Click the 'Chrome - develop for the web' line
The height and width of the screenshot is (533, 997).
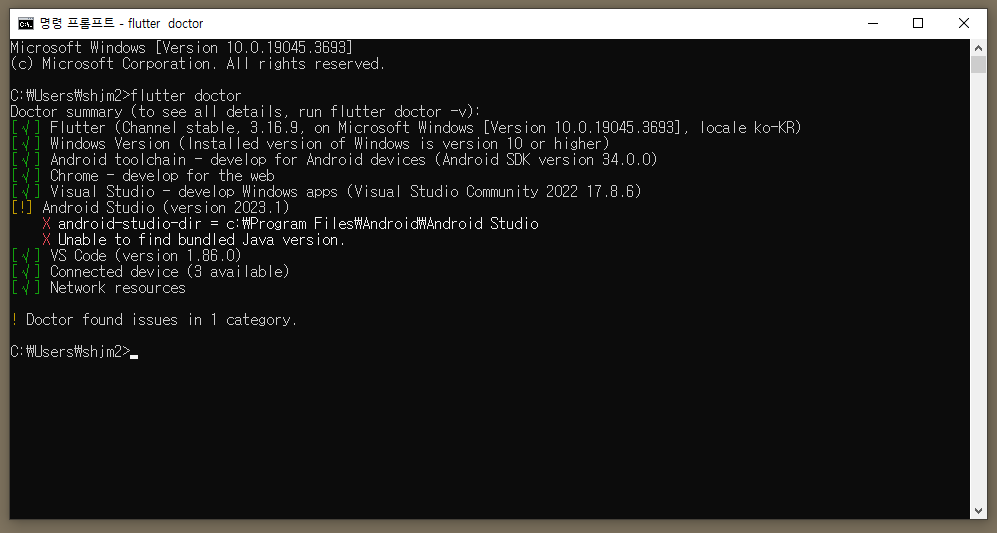162,176
